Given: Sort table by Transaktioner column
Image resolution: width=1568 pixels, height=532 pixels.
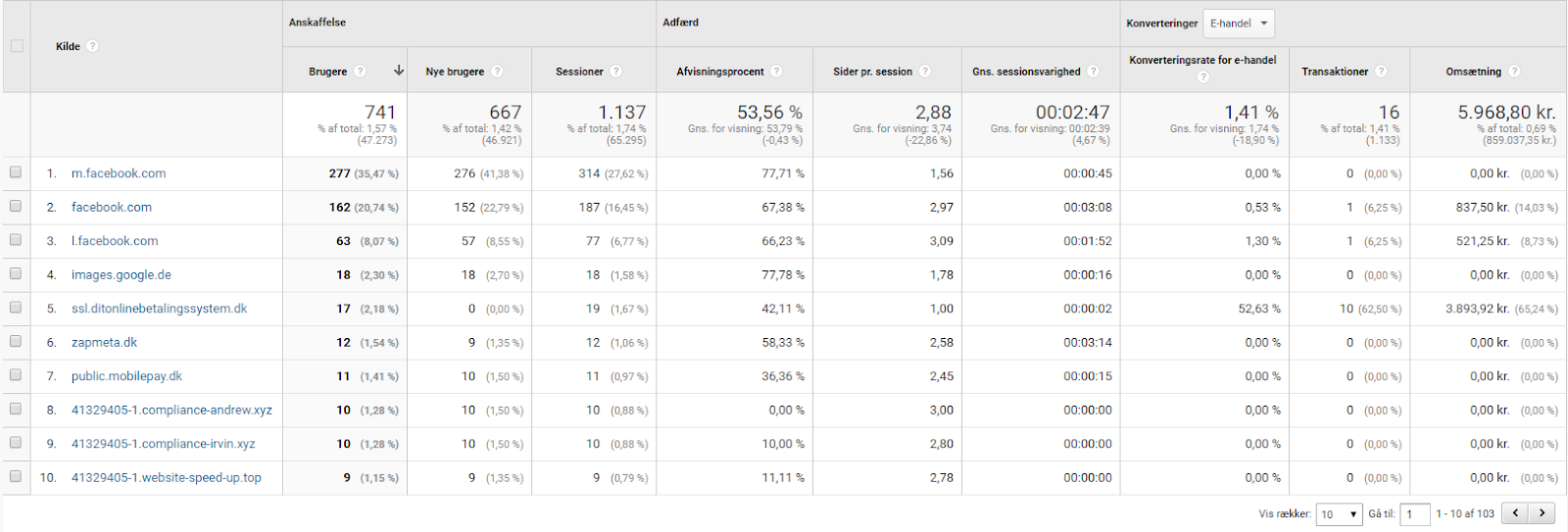Looking at the screenshot, I should 1334,72.
